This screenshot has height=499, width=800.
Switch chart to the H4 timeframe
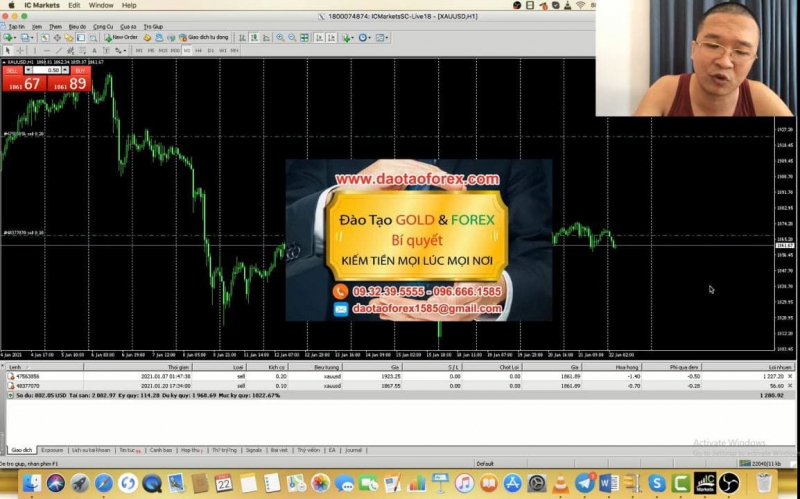pos(198,51)
